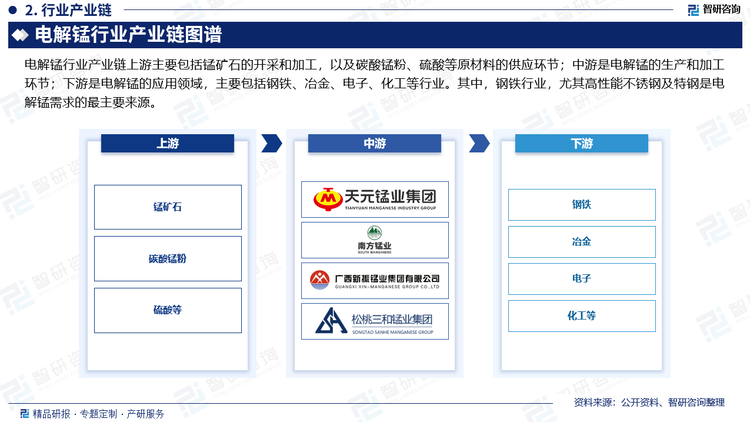Click the chevron arrow between 中游 and 下游
750x422 pixels.
pyautogui.click(x=479, y=143)
